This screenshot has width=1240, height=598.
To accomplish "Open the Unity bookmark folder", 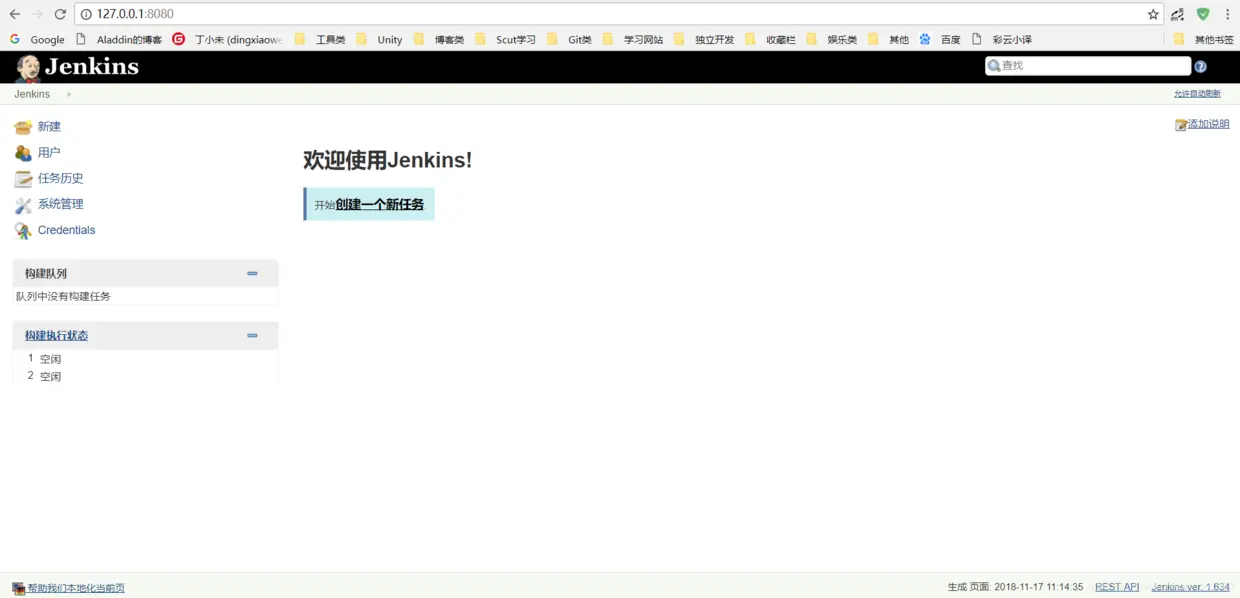I will click(379, 40).
